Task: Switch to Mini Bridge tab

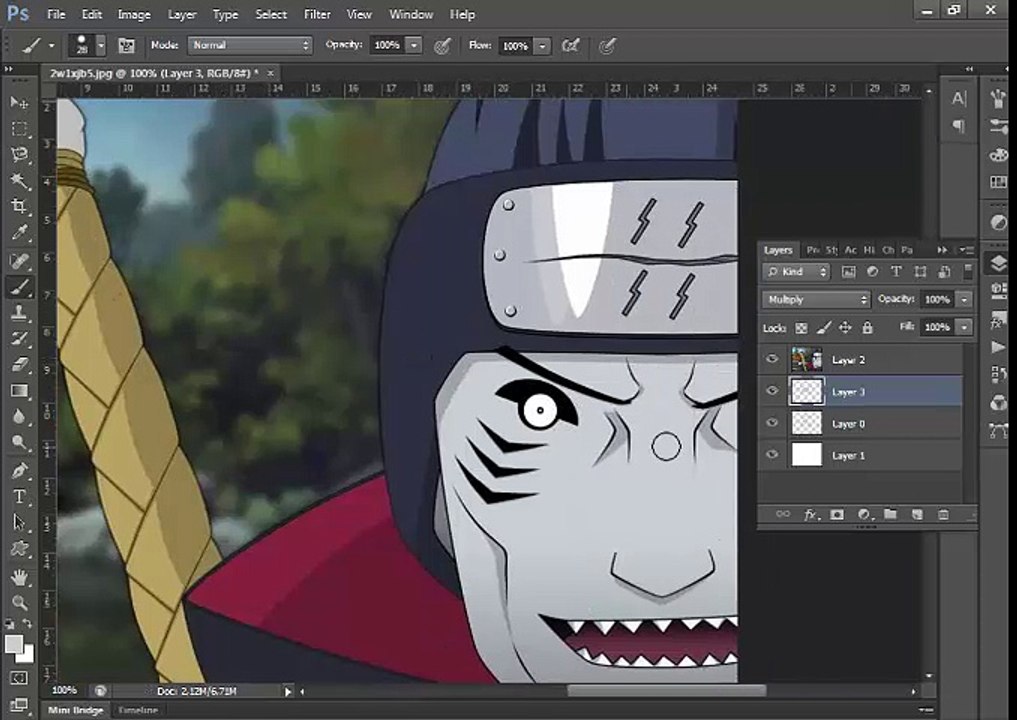Action: click(x=75, y=710)
